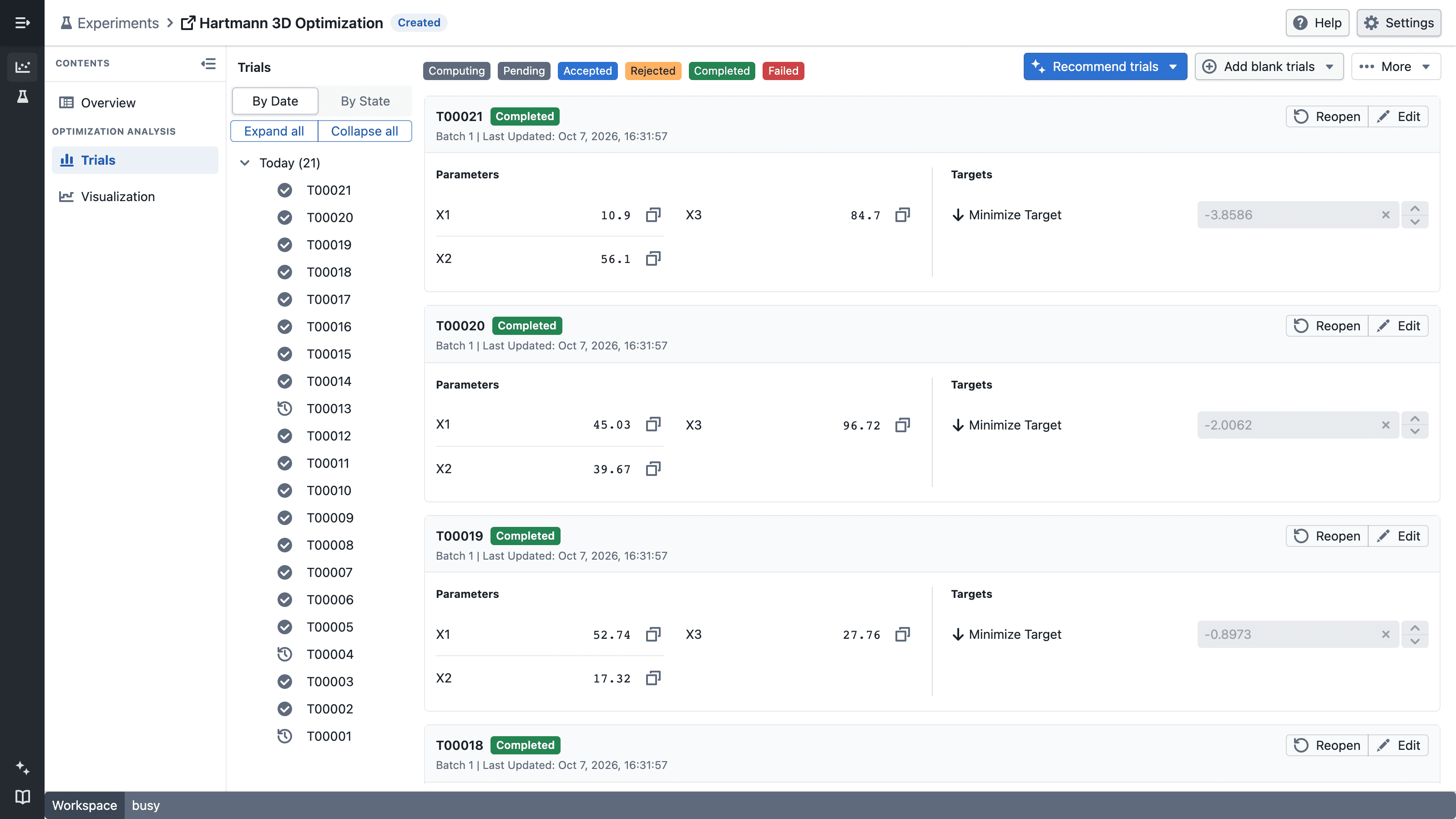Toggle the main navigation menu icon
1456x819 pixels.
[22, 23]
